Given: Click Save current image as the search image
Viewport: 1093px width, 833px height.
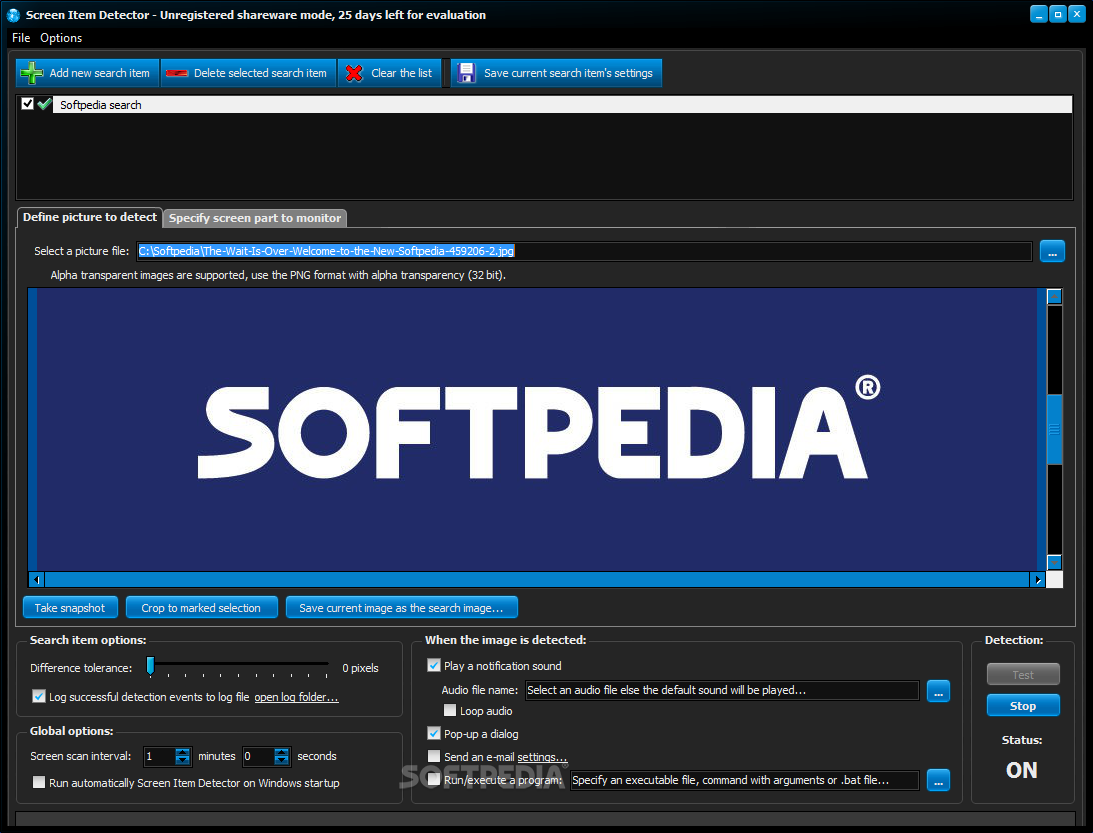Looking at the screenshot, I should (402, 607).
